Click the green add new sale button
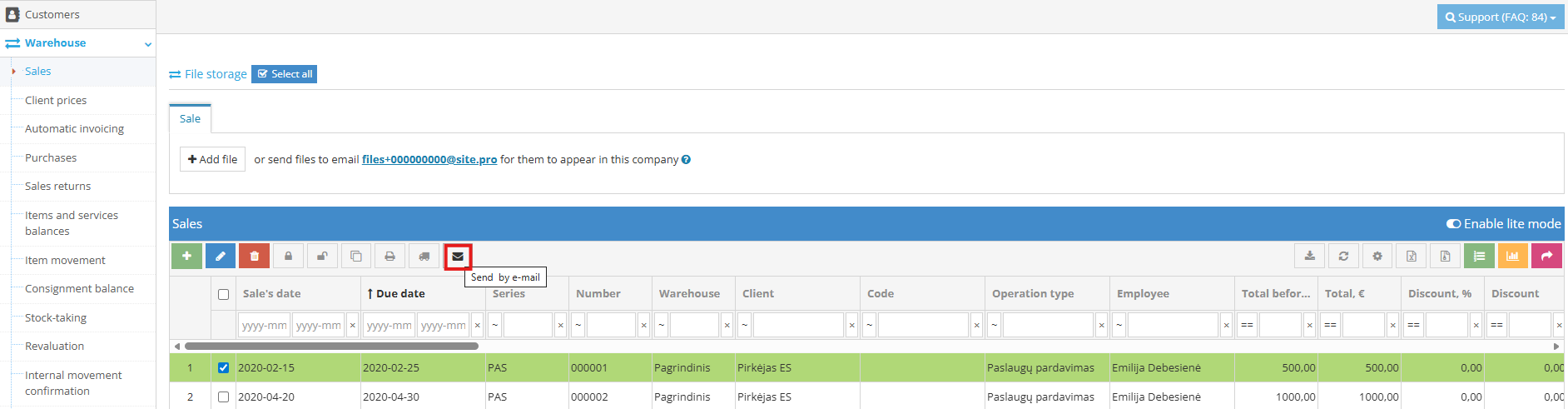Image resolution: width=1568 pixels, height=409 pixels. pos(186,257)
